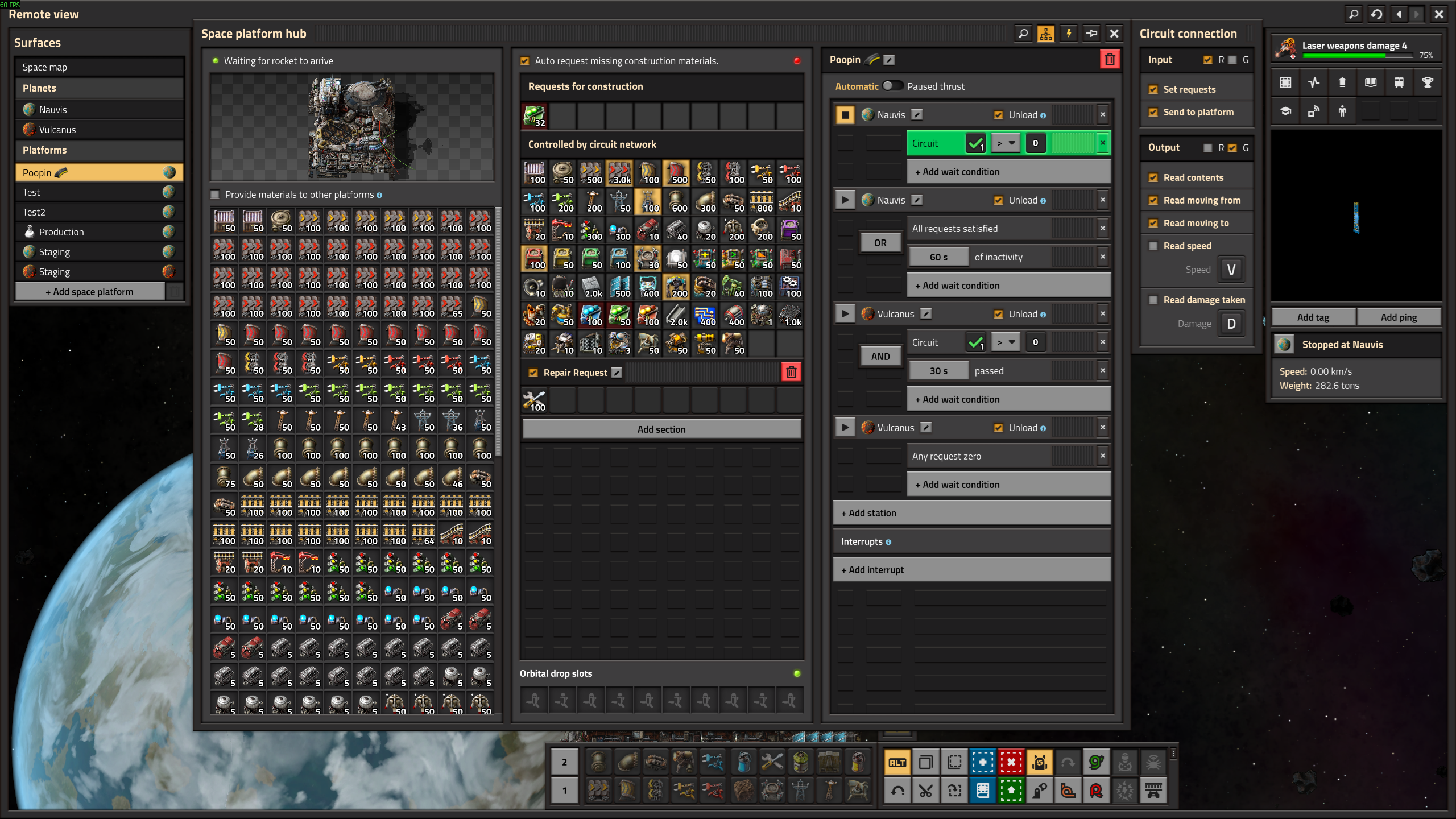Click the minimap view
The image size is (1456, 819).
tap(1356, 216)
